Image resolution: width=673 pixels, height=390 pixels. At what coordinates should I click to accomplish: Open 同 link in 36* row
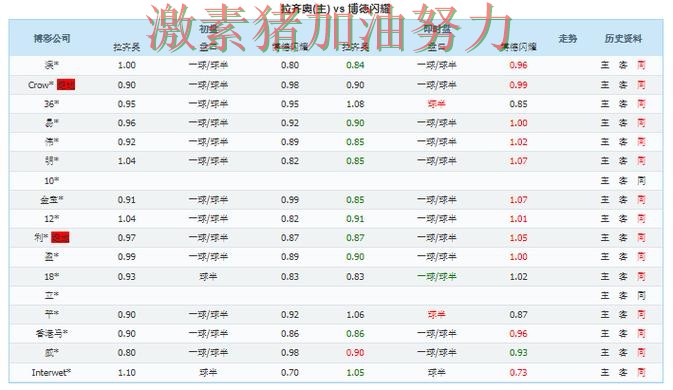[641, 104]
